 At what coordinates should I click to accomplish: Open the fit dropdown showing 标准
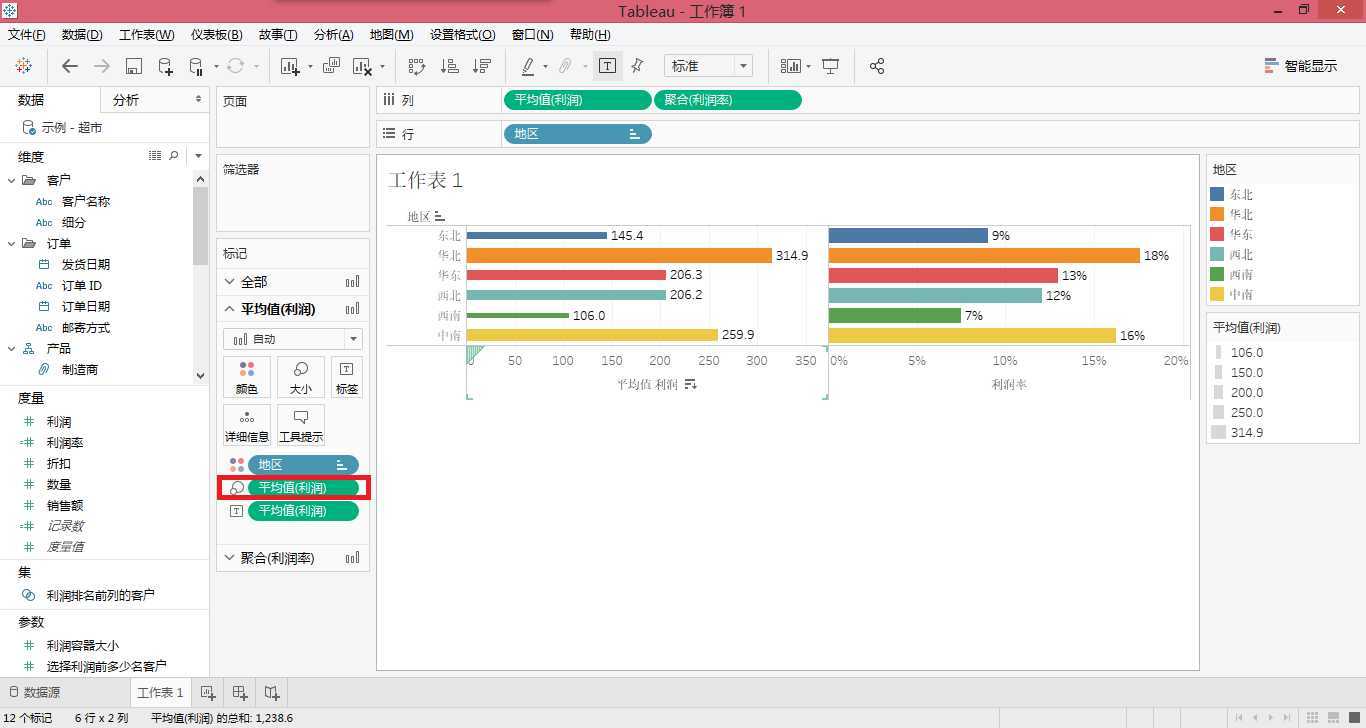point(708,66)
